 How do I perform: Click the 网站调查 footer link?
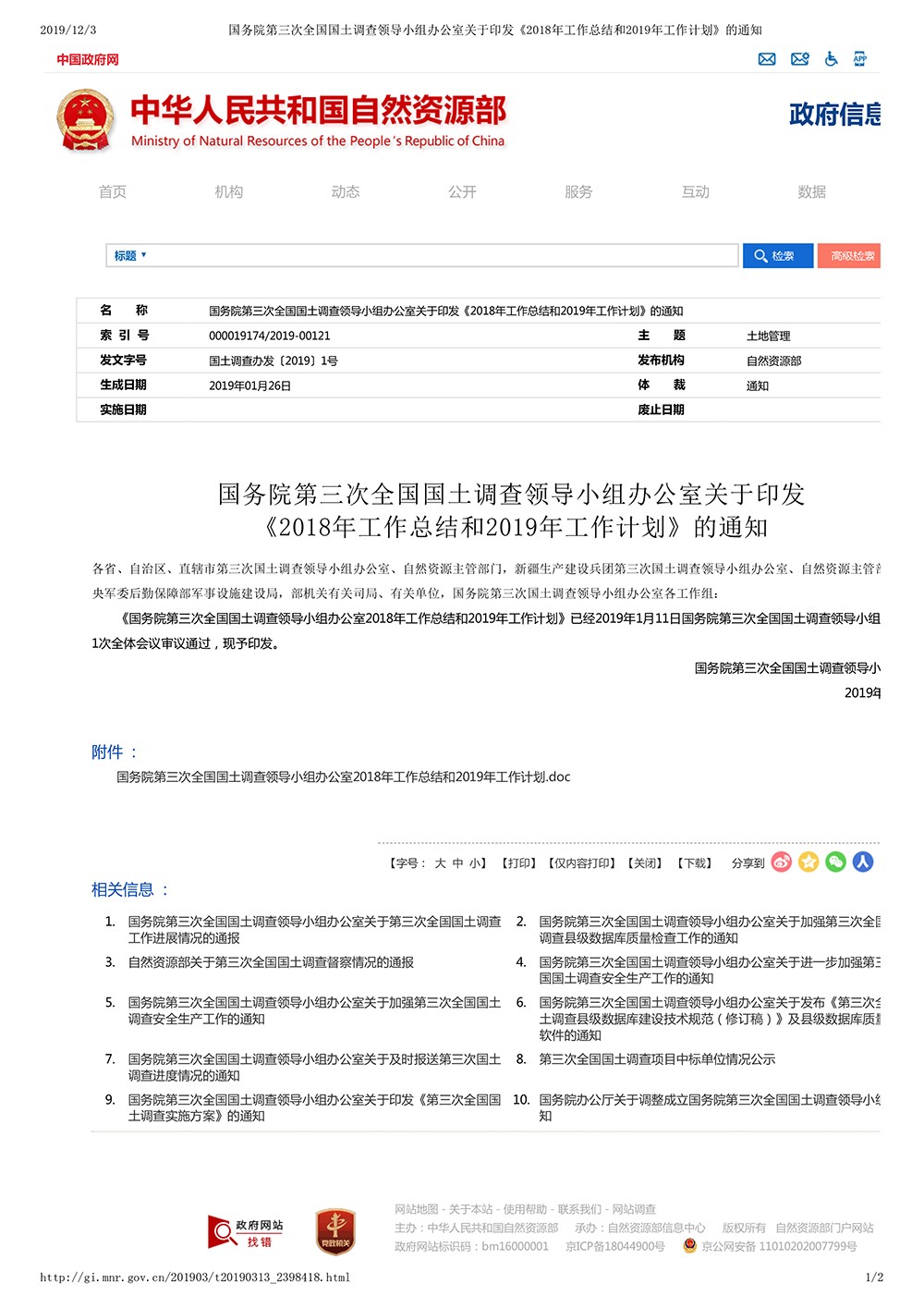pos(634,1209)
